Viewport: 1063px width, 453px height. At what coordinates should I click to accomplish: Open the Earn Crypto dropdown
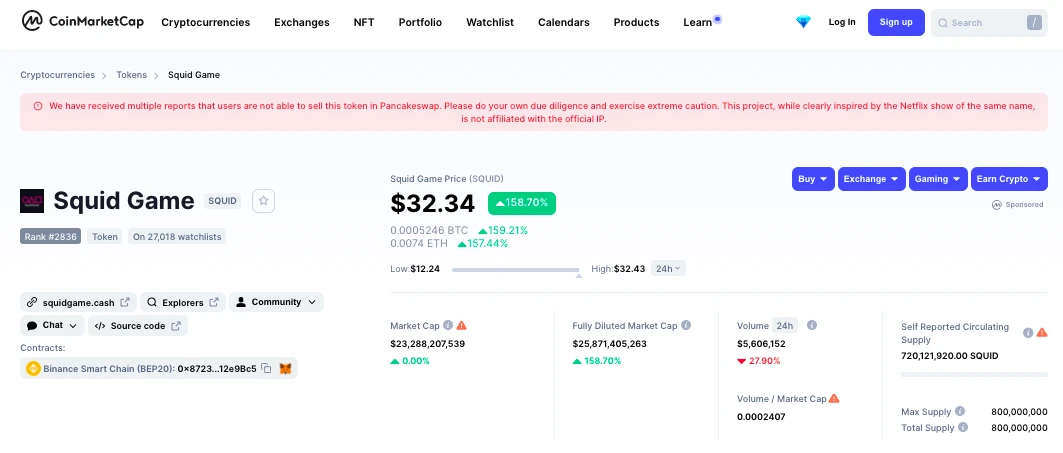click(1009, 179)
